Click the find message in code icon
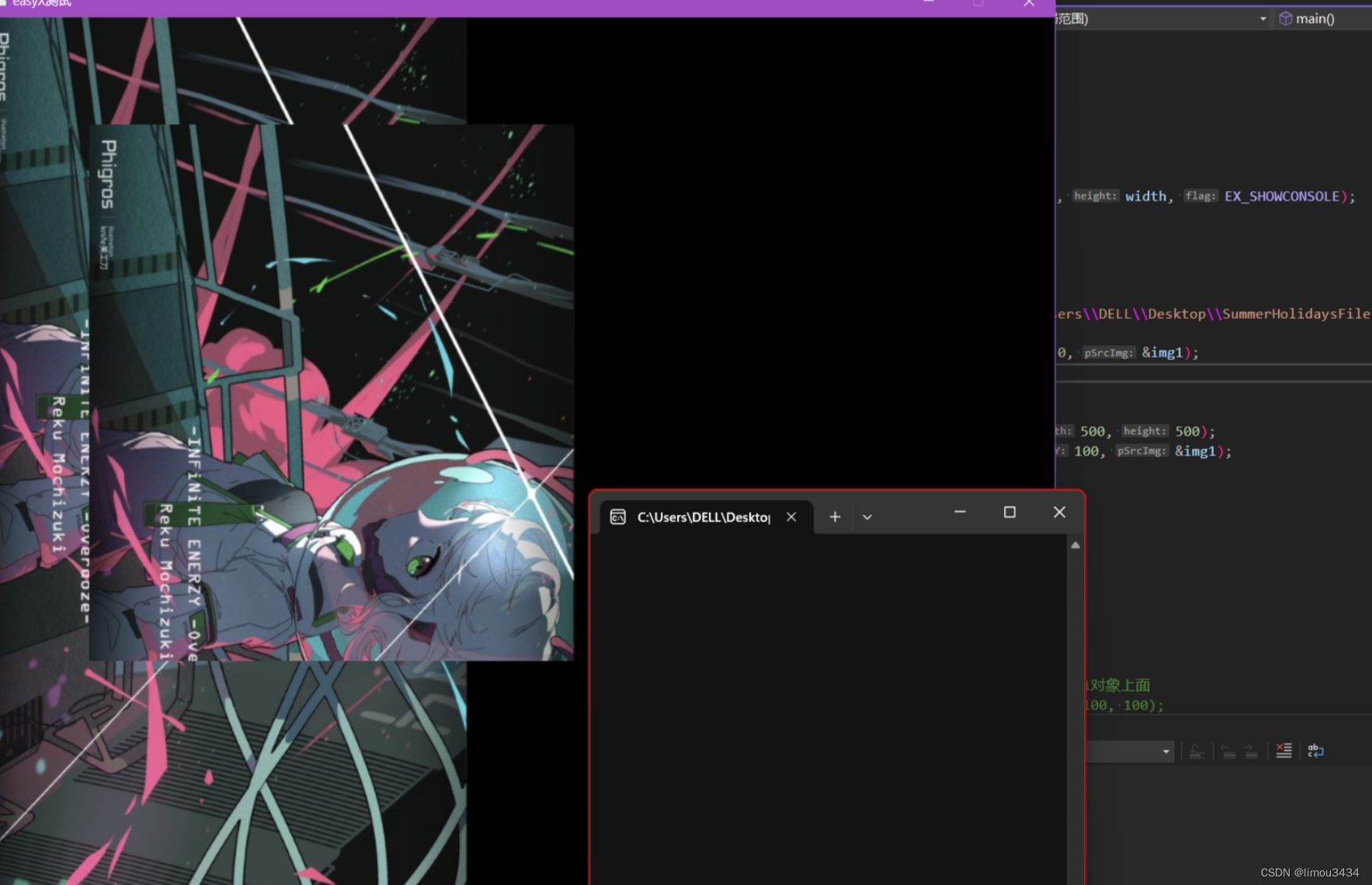The image size is (1372, 885). [x=1197, y=751]
